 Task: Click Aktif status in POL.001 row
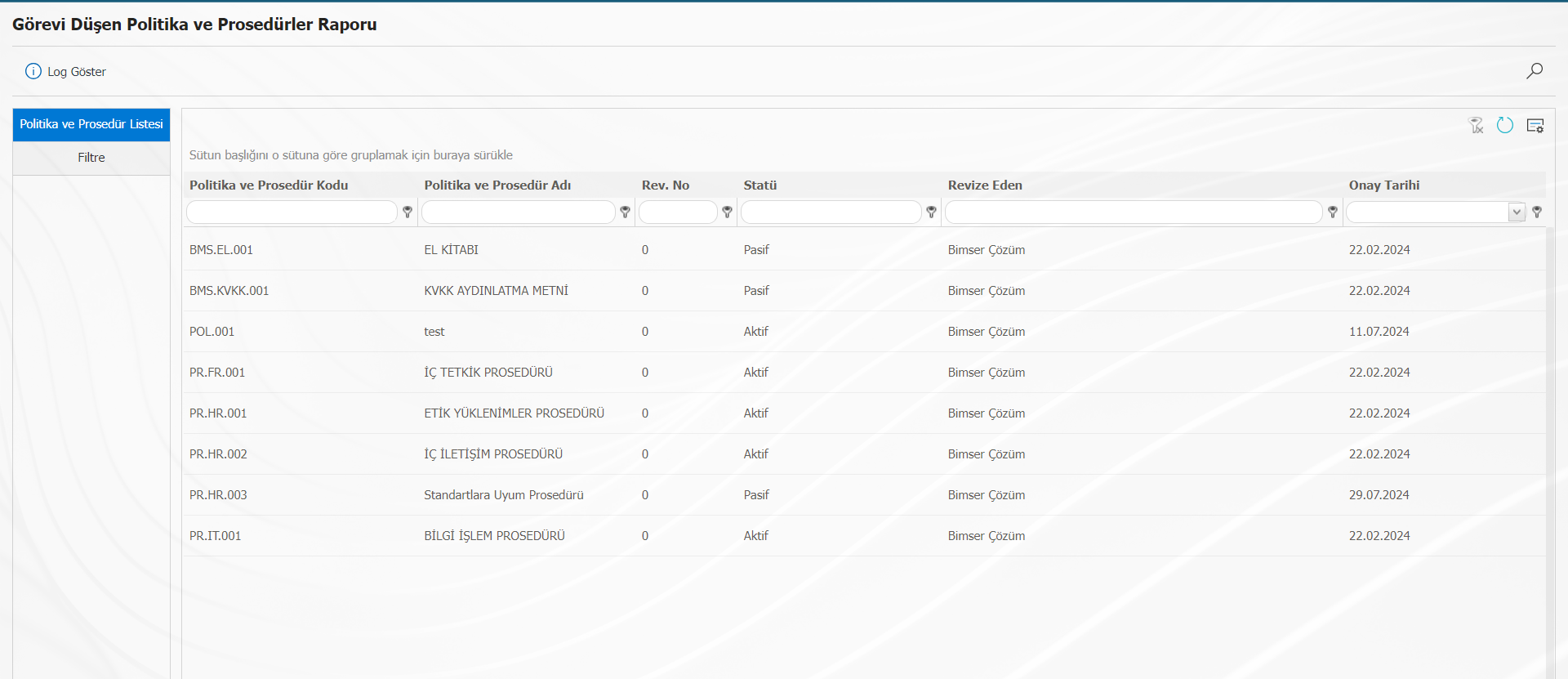755,332
